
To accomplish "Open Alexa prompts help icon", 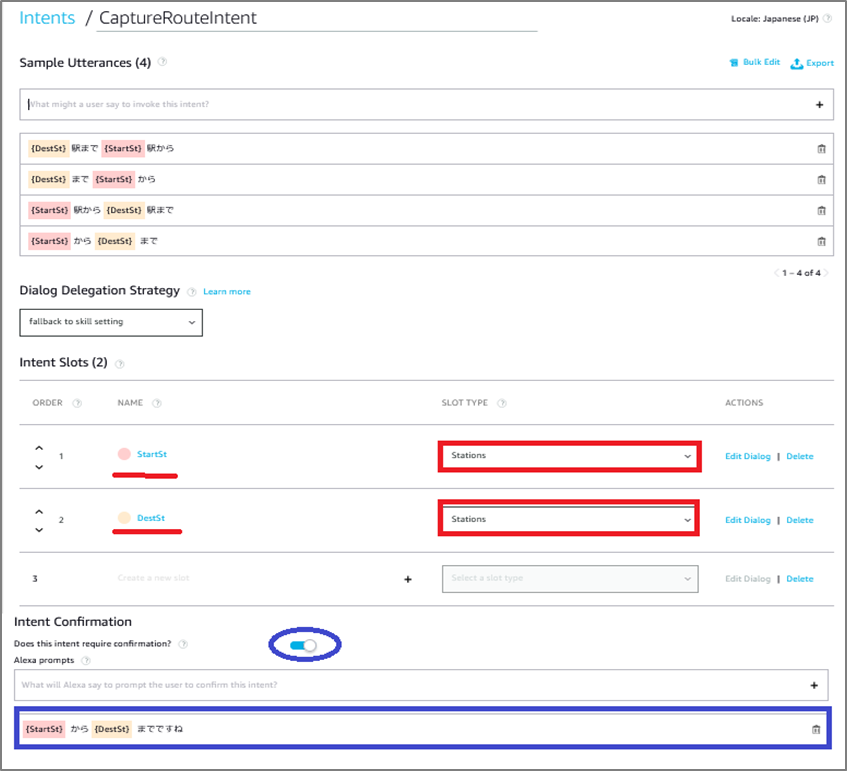I will click(x=86, y=661).
